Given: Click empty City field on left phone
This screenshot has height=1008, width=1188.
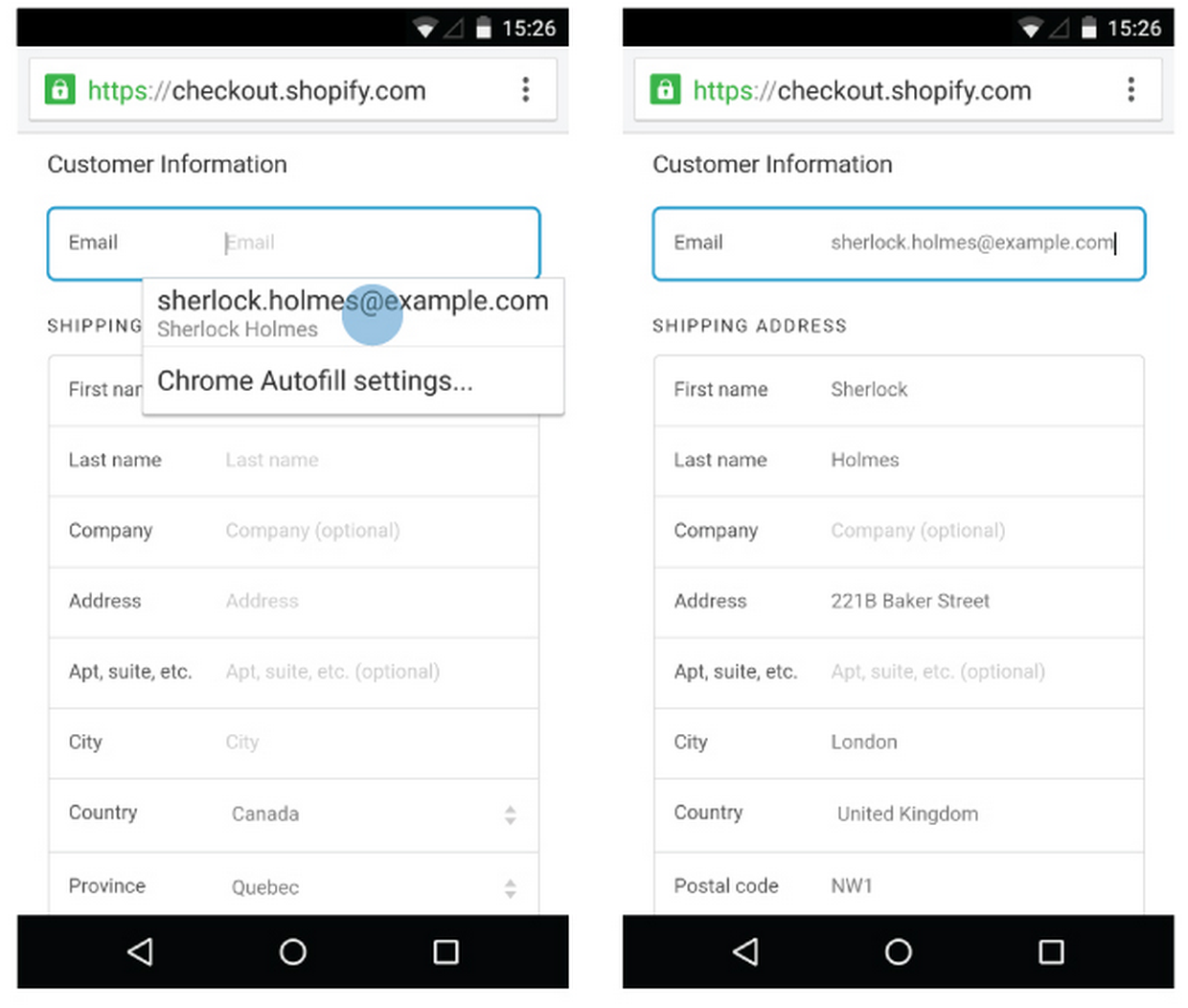Looking at the screenshot, I should coord(293,743).
